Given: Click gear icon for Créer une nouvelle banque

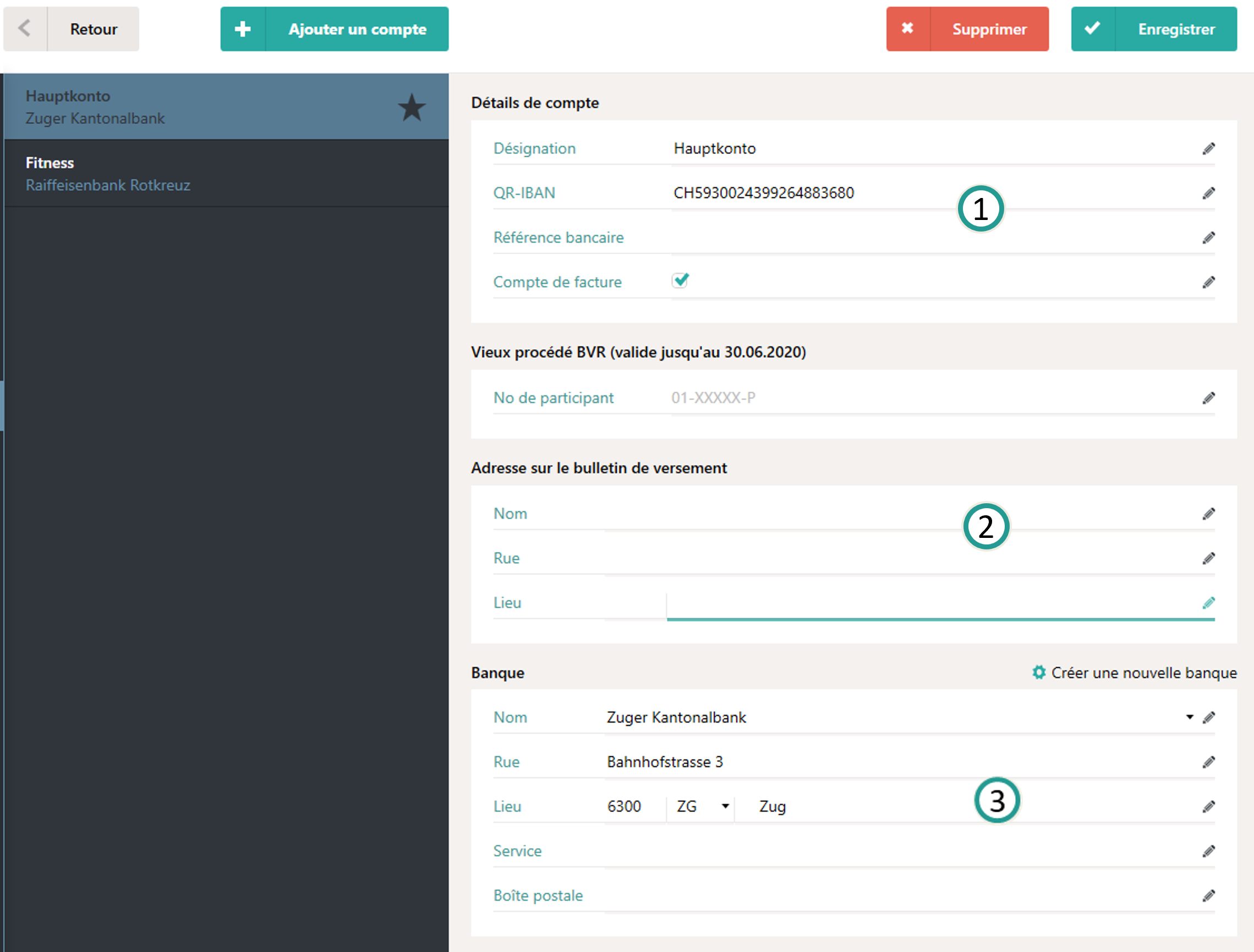Looking at the screenshot, I should (x=1038, y=673).
